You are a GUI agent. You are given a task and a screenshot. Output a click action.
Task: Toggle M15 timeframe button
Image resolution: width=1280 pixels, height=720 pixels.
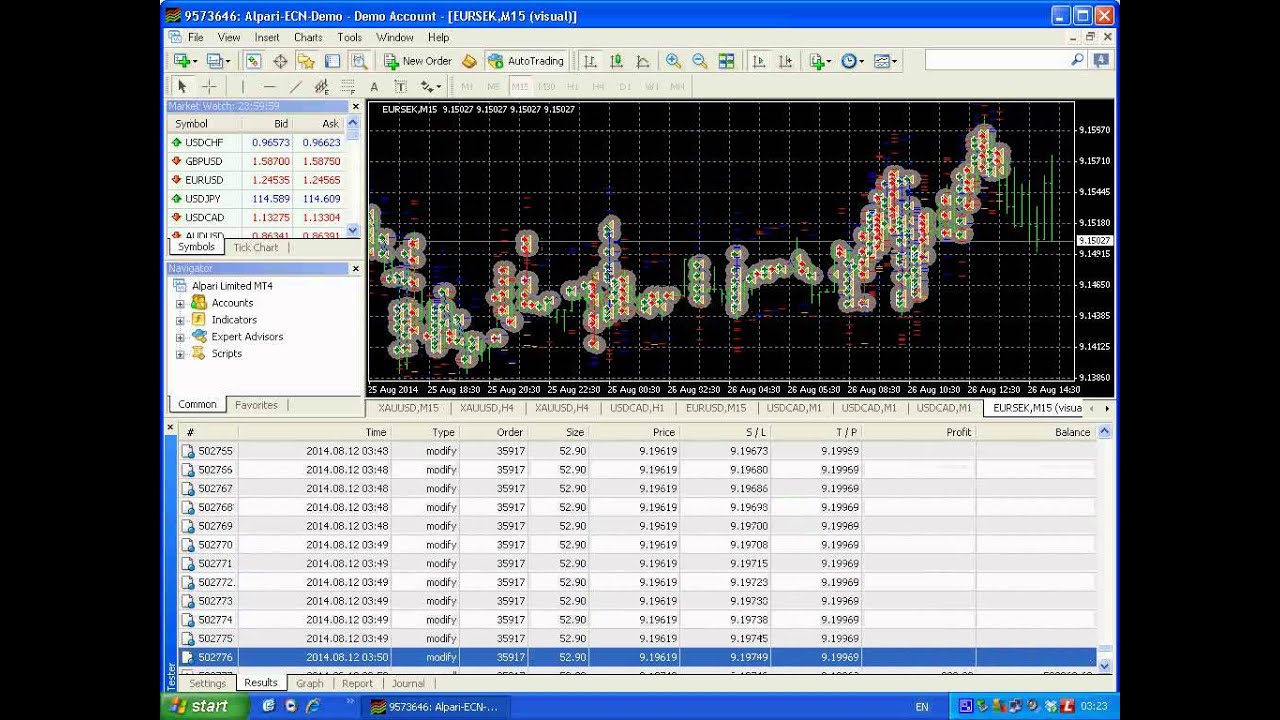point(520,87)
